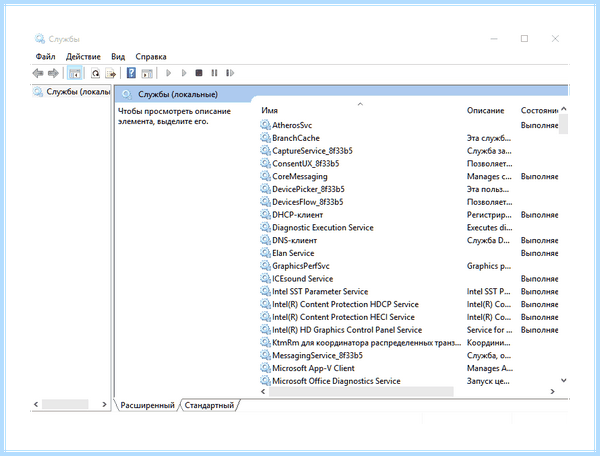Viewport: 600px width, 456px height.
Task: Click the vertical scrollbar up arrow
Action: point(564,109)
